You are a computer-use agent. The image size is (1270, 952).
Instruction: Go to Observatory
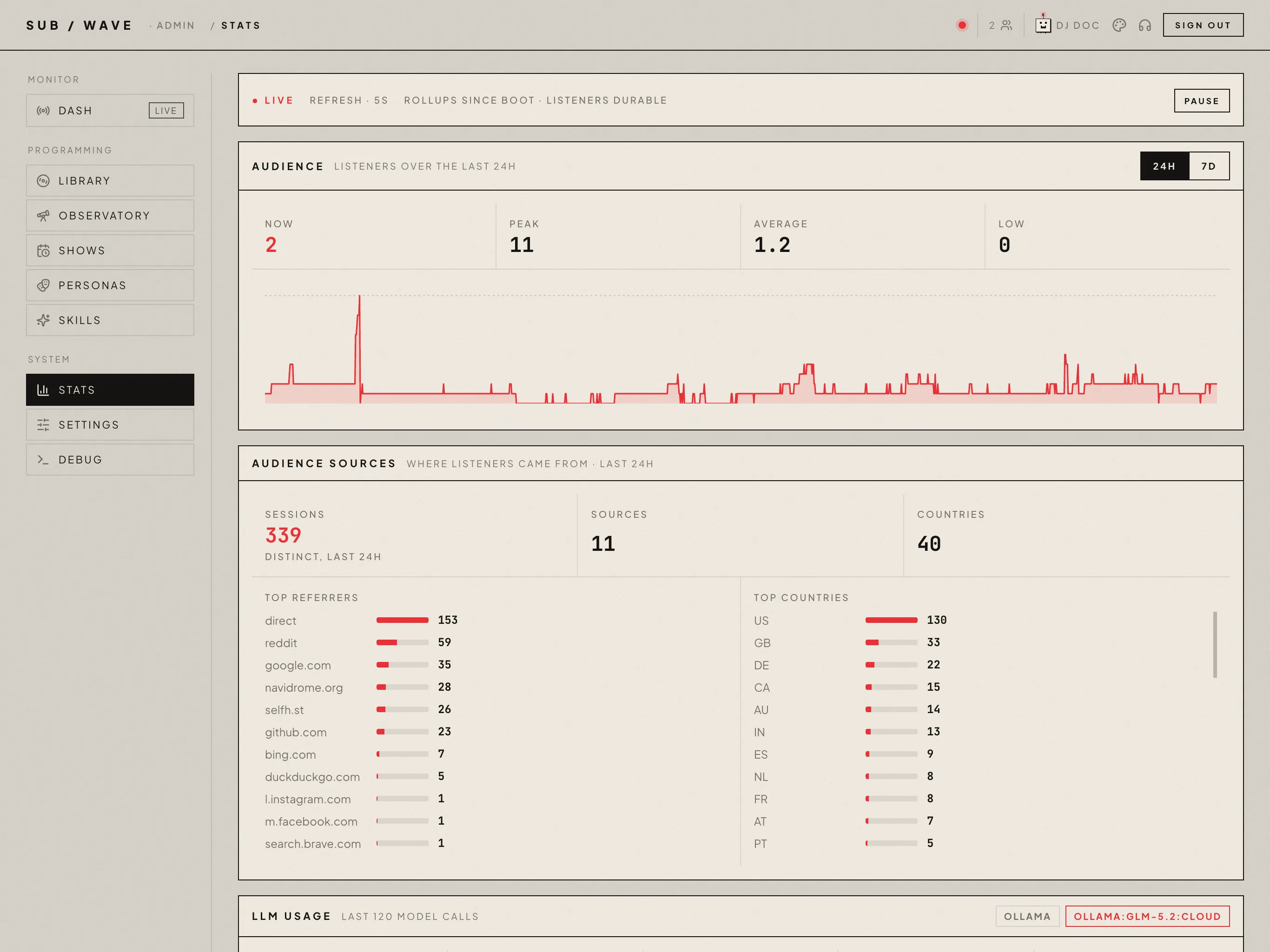[110, 216]
